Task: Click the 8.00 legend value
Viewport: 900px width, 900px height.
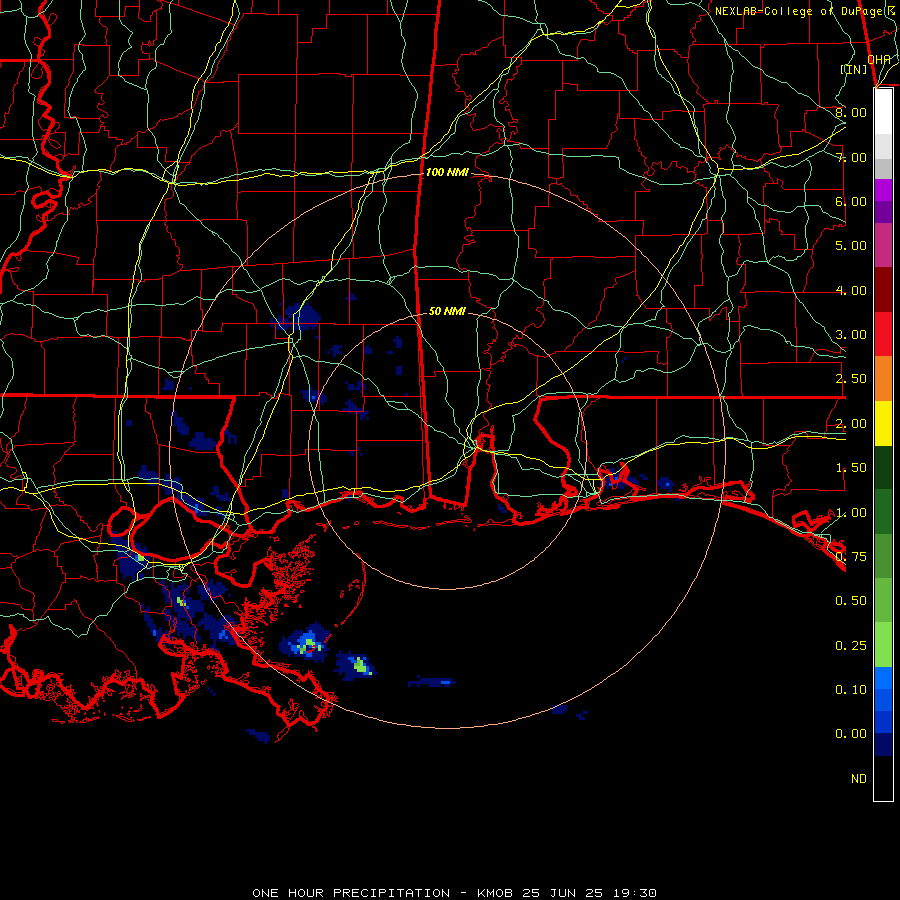Action: 851,112
